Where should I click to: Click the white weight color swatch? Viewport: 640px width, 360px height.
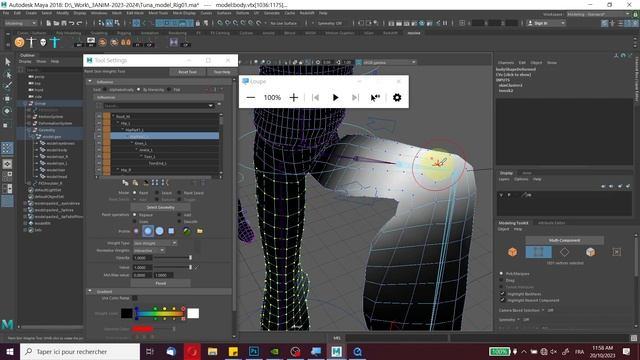193,313
